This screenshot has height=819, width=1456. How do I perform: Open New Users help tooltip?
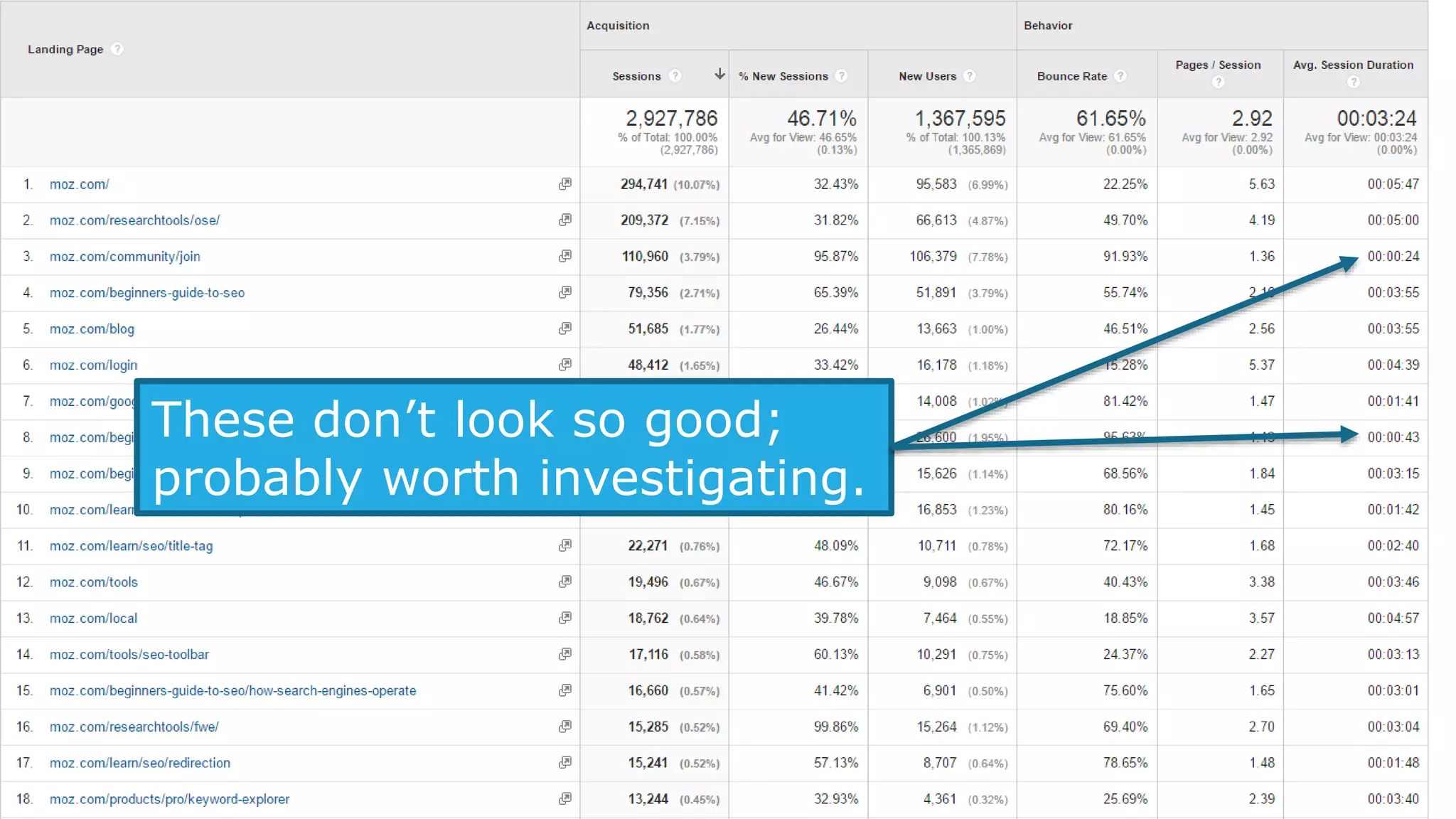click(970, 76)
